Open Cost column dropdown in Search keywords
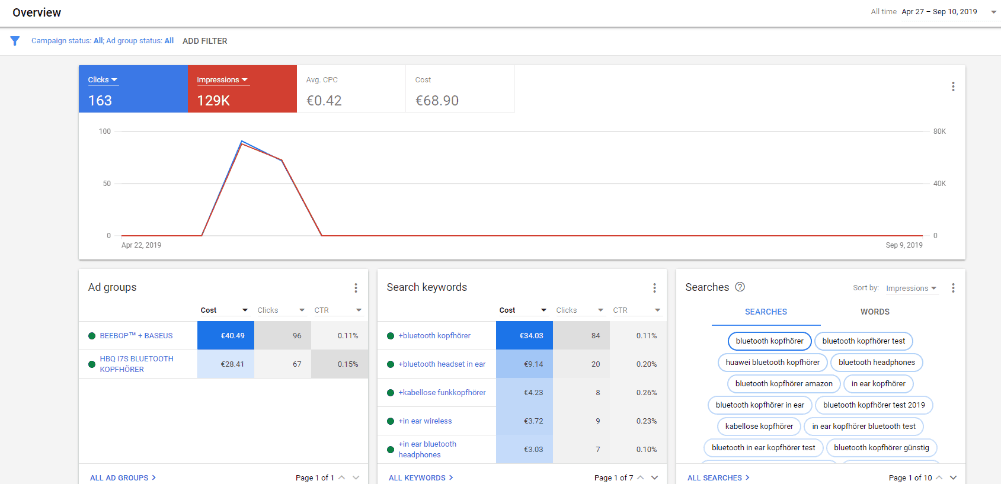1001x484 pixels. pos(543,310)
